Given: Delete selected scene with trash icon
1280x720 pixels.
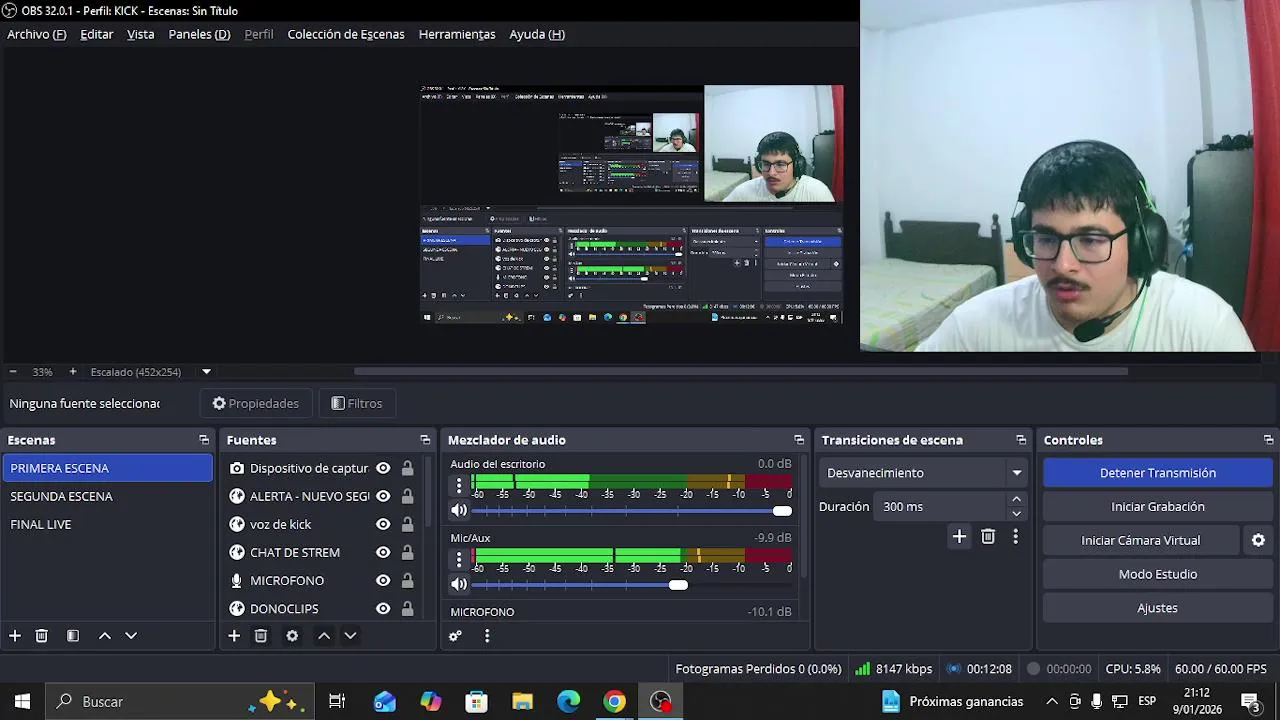Looking at the screenshot, I should [x=42, y=636].
